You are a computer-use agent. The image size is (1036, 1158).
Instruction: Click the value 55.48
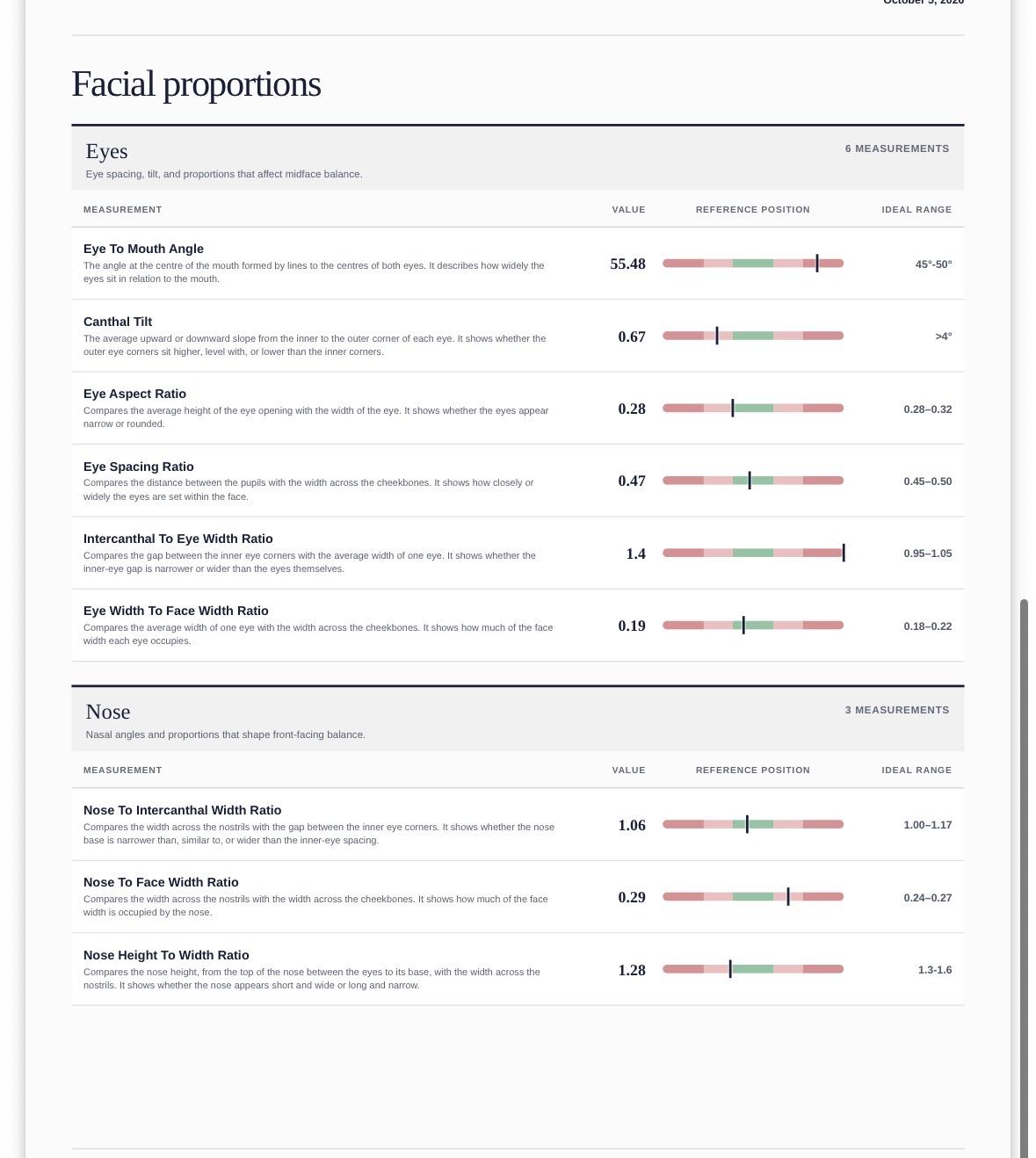[x=627, y=264]
